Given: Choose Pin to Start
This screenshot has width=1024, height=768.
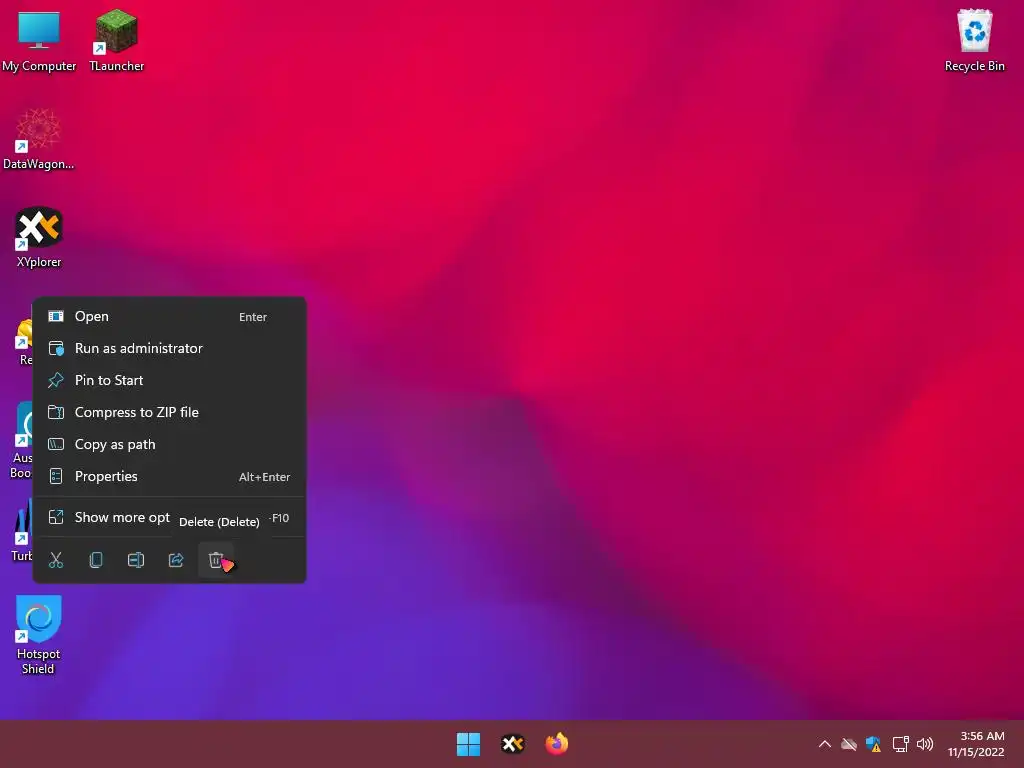Looking at the screenshot, I should [x=169, y=381].
